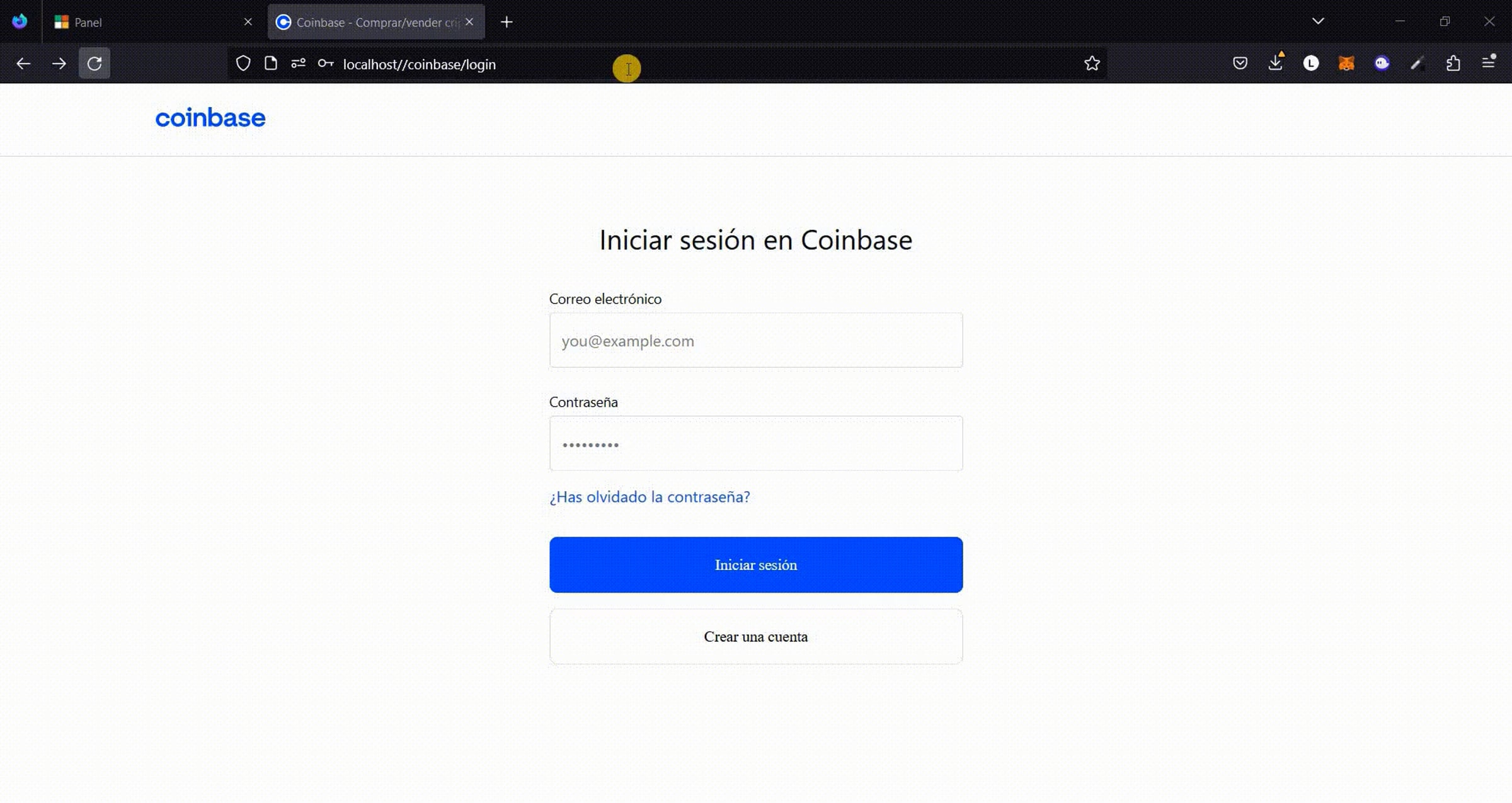Image resolution: width=1512 pixels, height=803 pixels.
Task: Click the saved password key icon
Action: [x=326, y=64]
